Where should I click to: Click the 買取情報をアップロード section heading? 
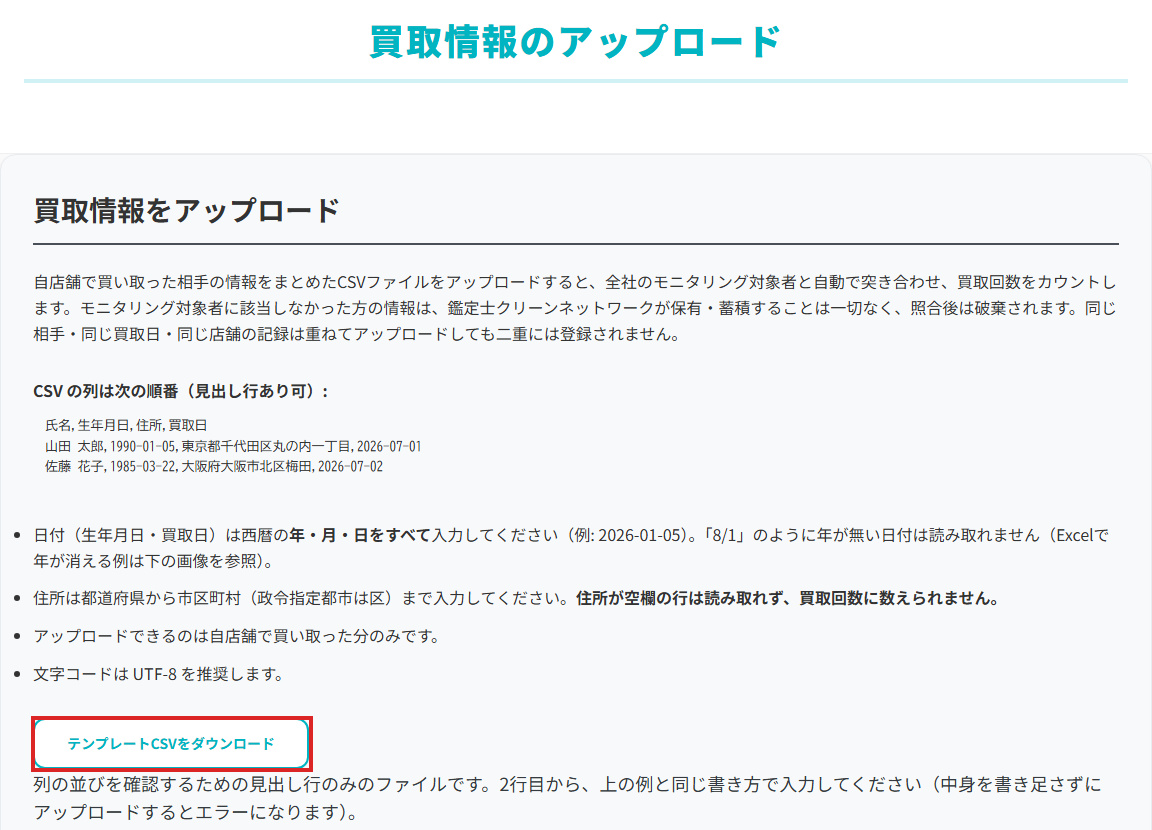187,211
